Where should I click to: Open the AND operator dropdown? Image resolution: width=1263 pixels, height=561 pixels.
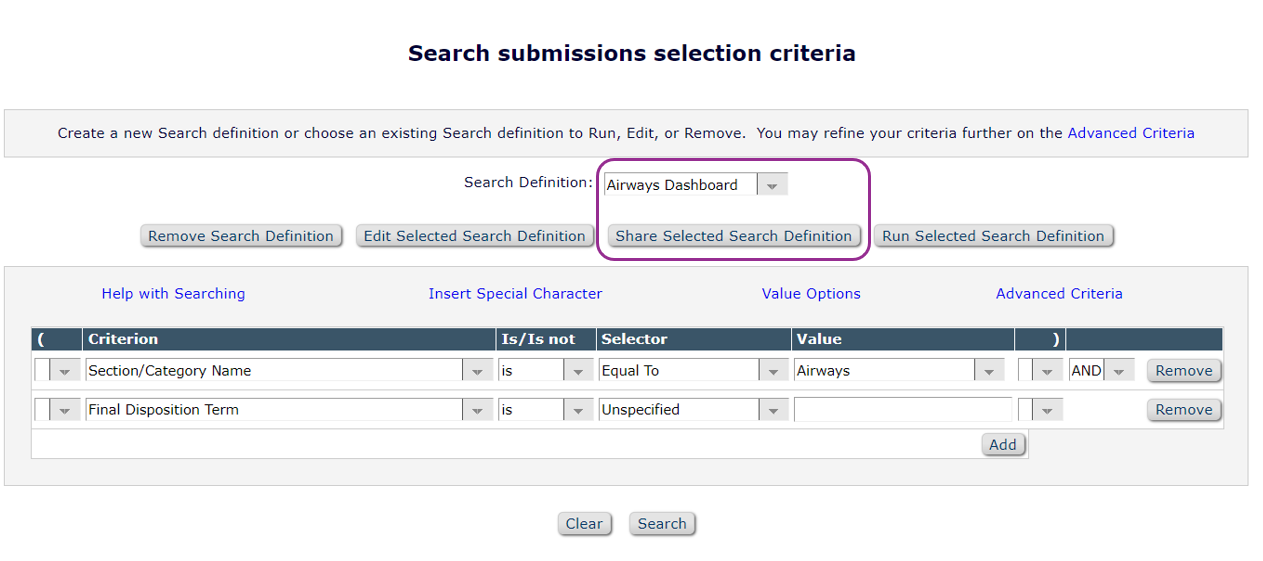tap(1119, 371)
